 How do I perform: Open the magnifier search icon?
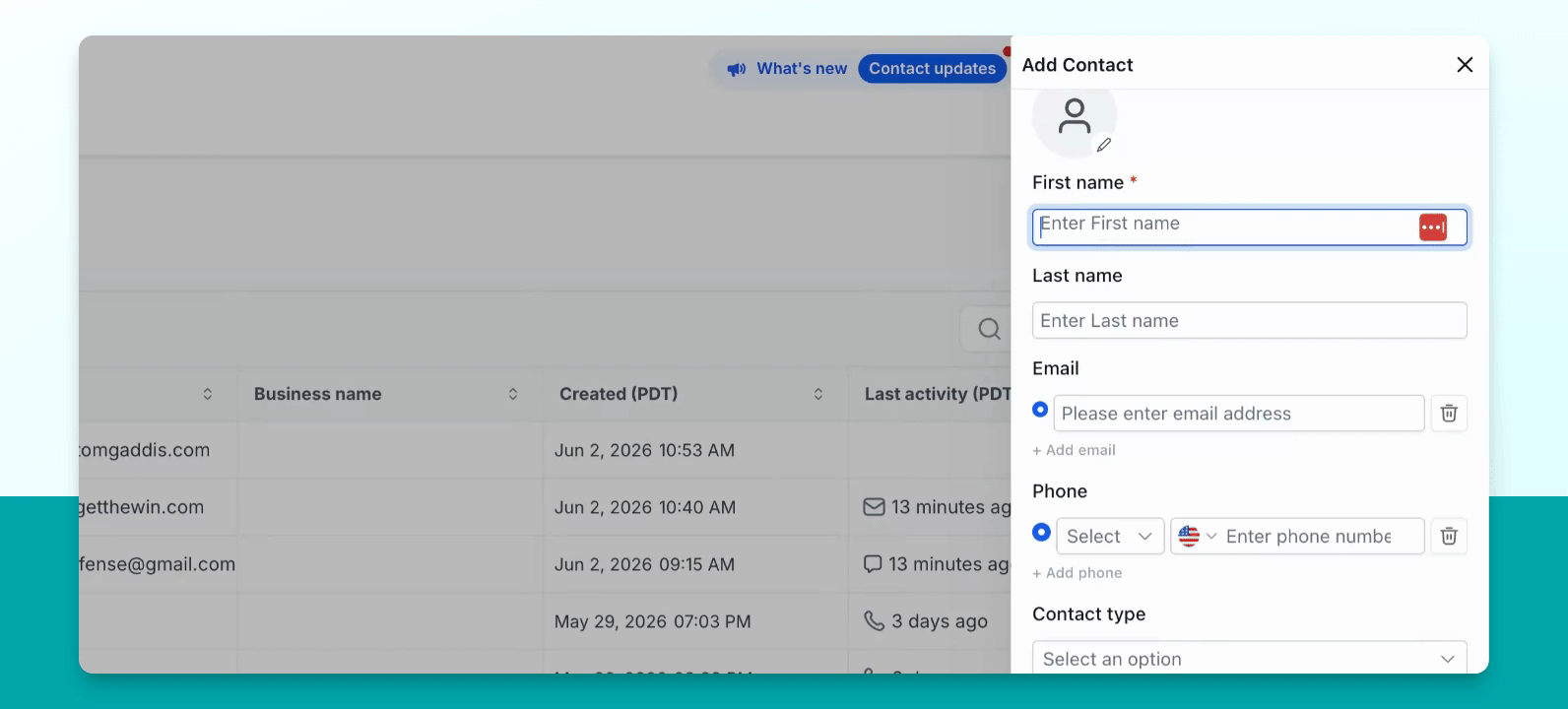[x=989, y=329]
